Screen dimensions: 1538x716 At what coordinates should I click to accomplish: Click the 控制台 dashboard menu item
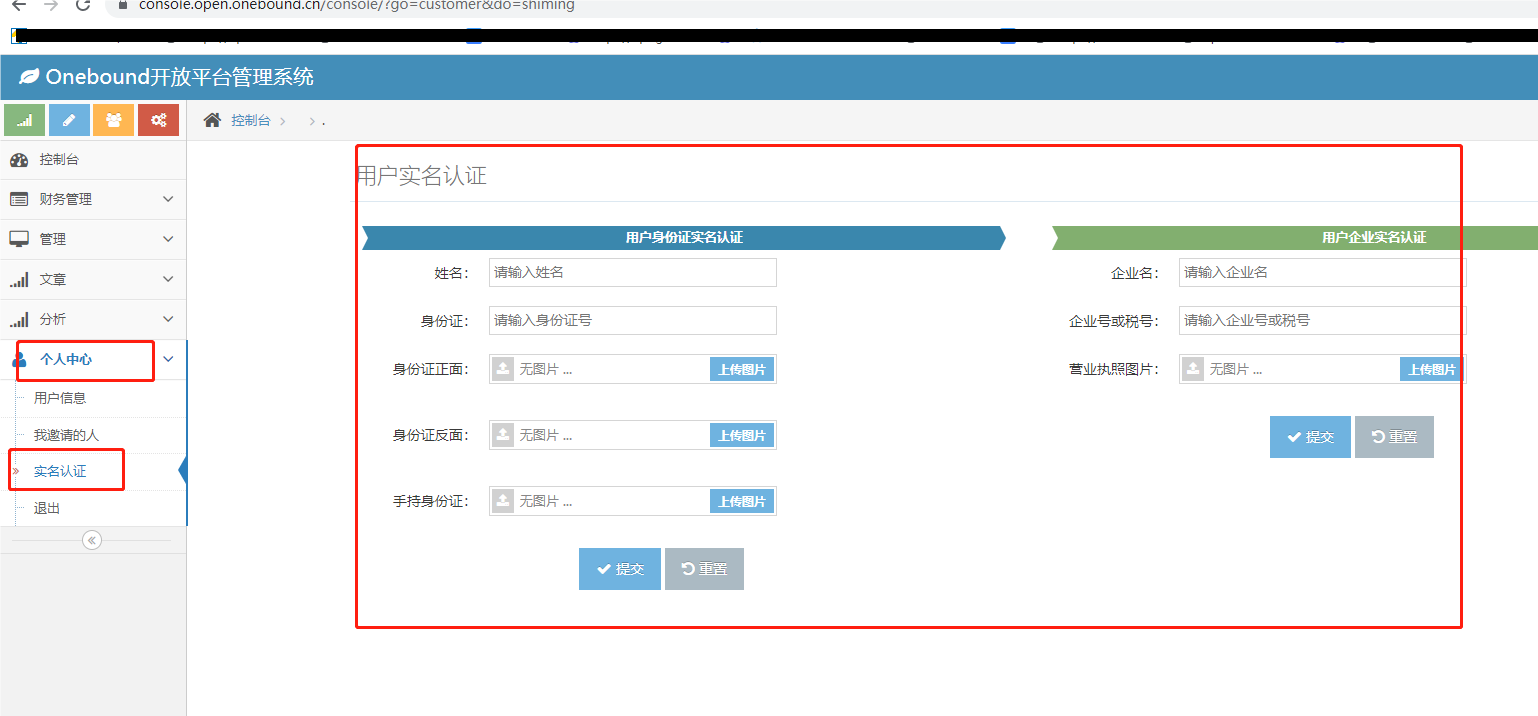coord(59,160)
